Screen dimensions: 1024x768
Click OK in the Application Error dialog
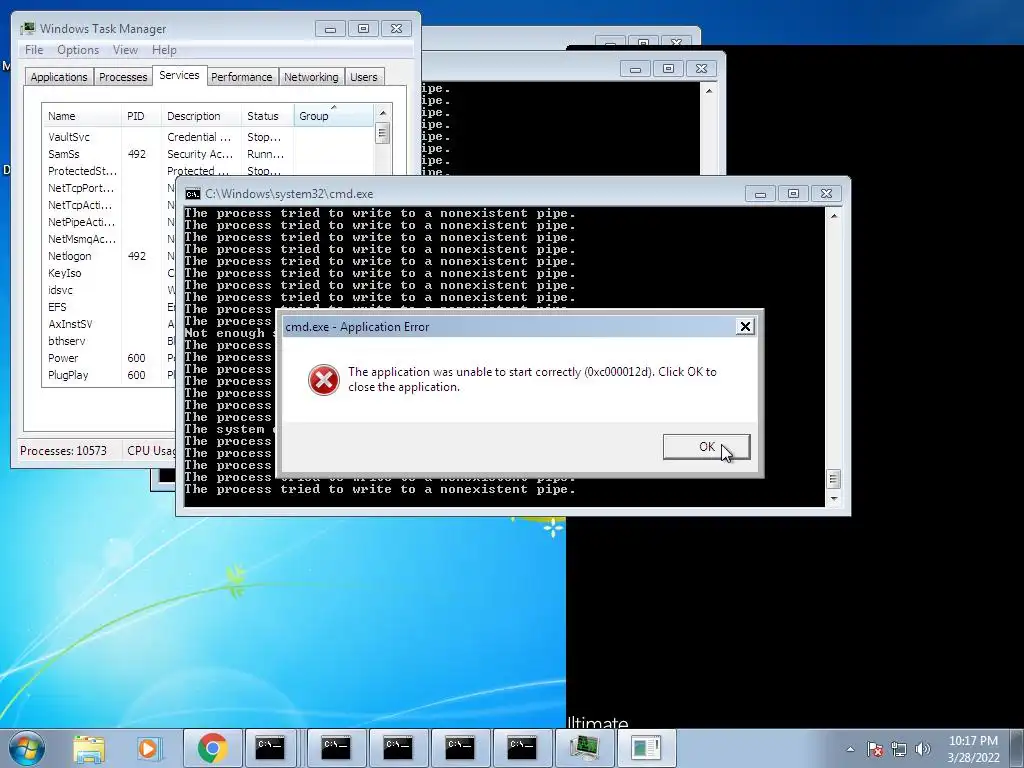(707, 447)
